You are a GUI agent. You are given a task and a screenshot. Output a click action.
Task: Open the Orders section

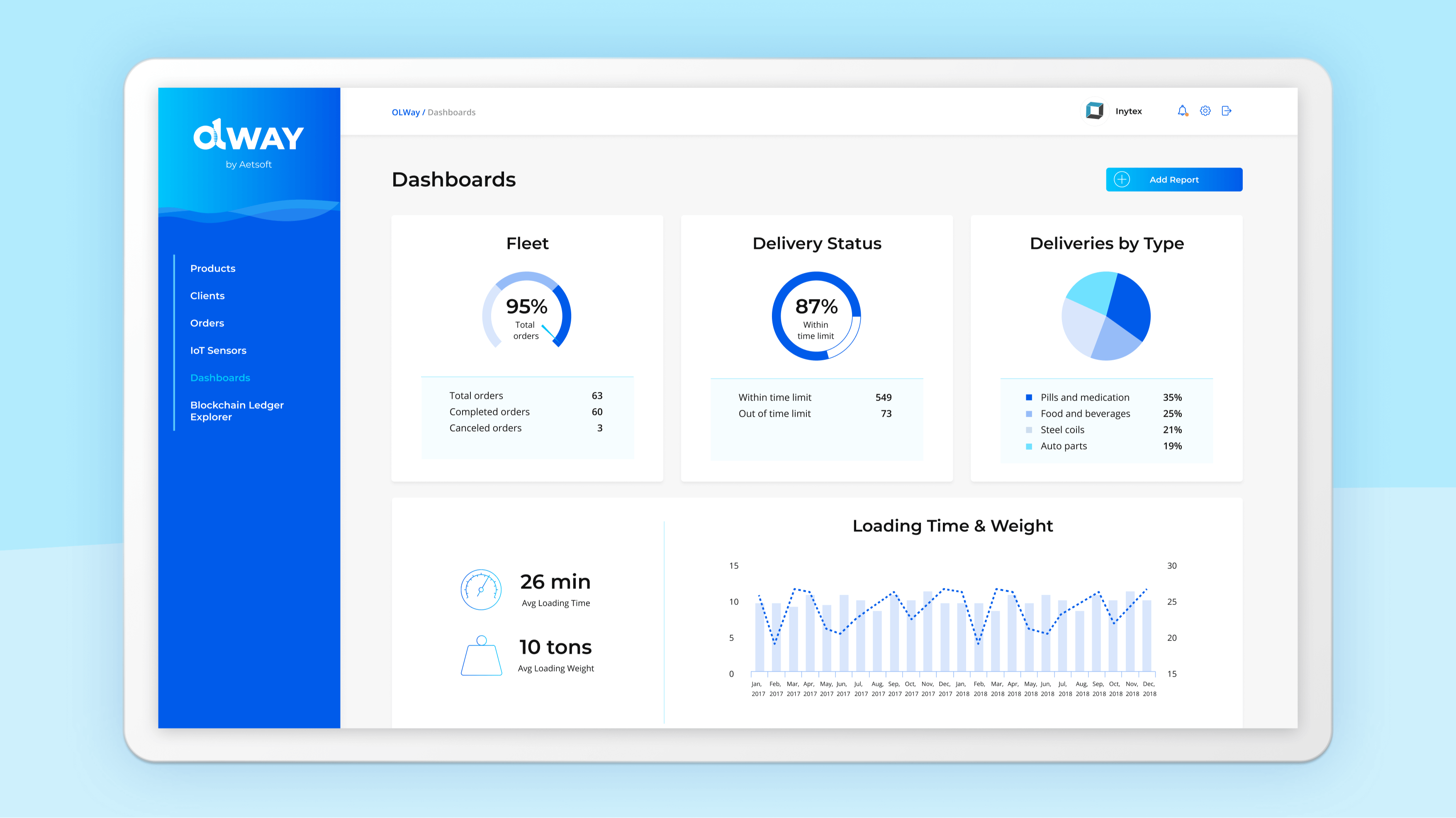coord(207,323)
